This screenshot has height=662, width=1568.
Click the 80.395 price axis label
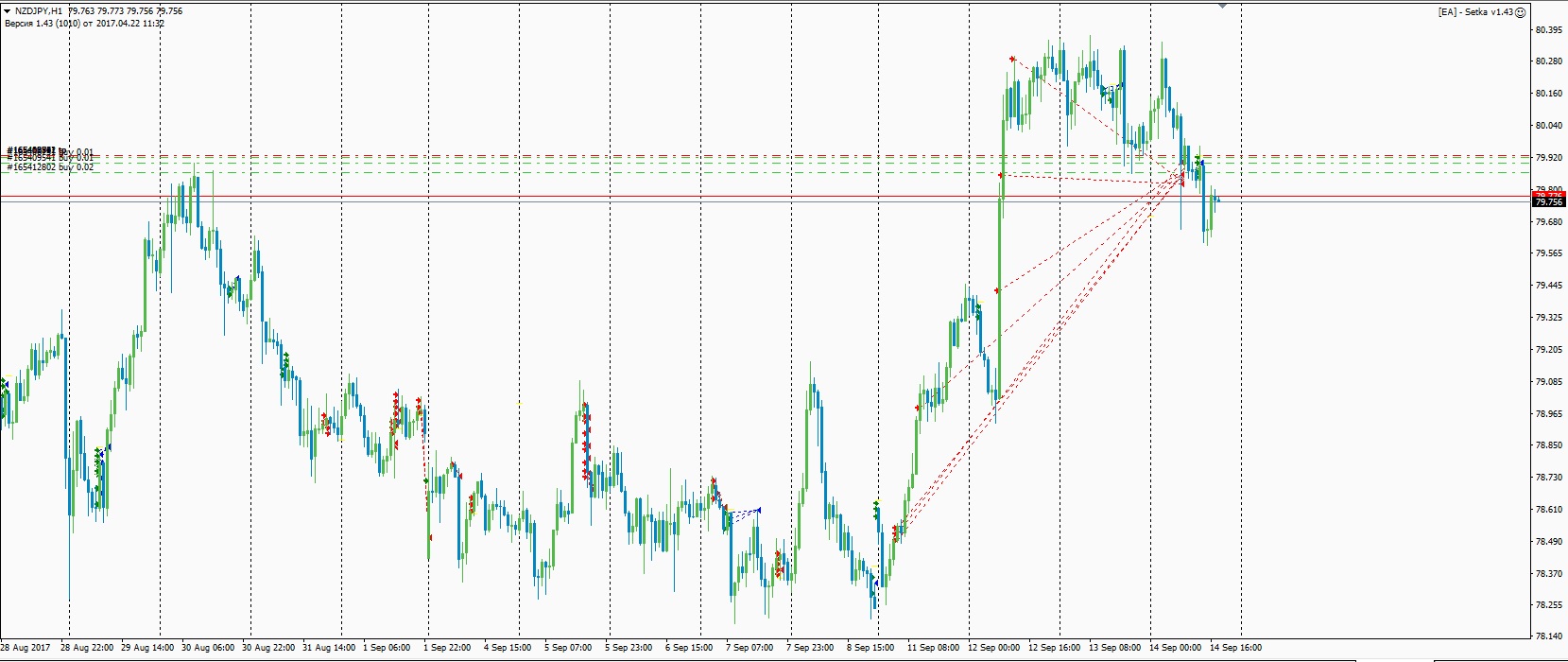click(x=1547, y=29)
